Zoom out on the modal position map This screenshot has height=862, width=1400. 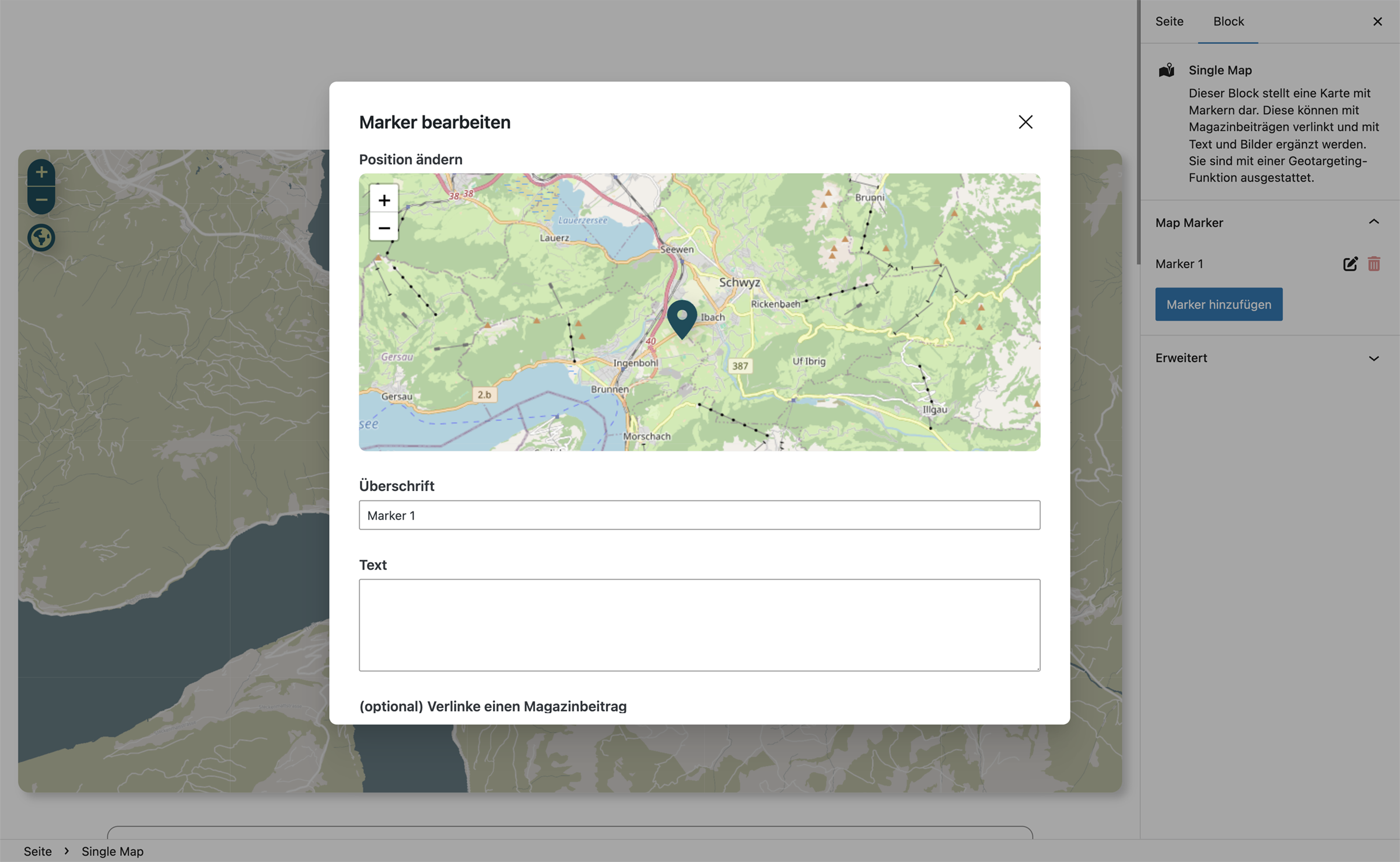pyautogui.click(x=384, y=227)
